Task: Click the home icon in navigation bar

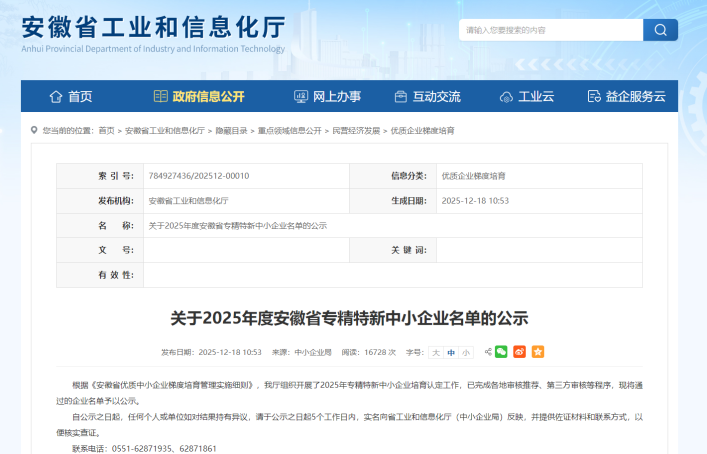Action: click(56, 97)
